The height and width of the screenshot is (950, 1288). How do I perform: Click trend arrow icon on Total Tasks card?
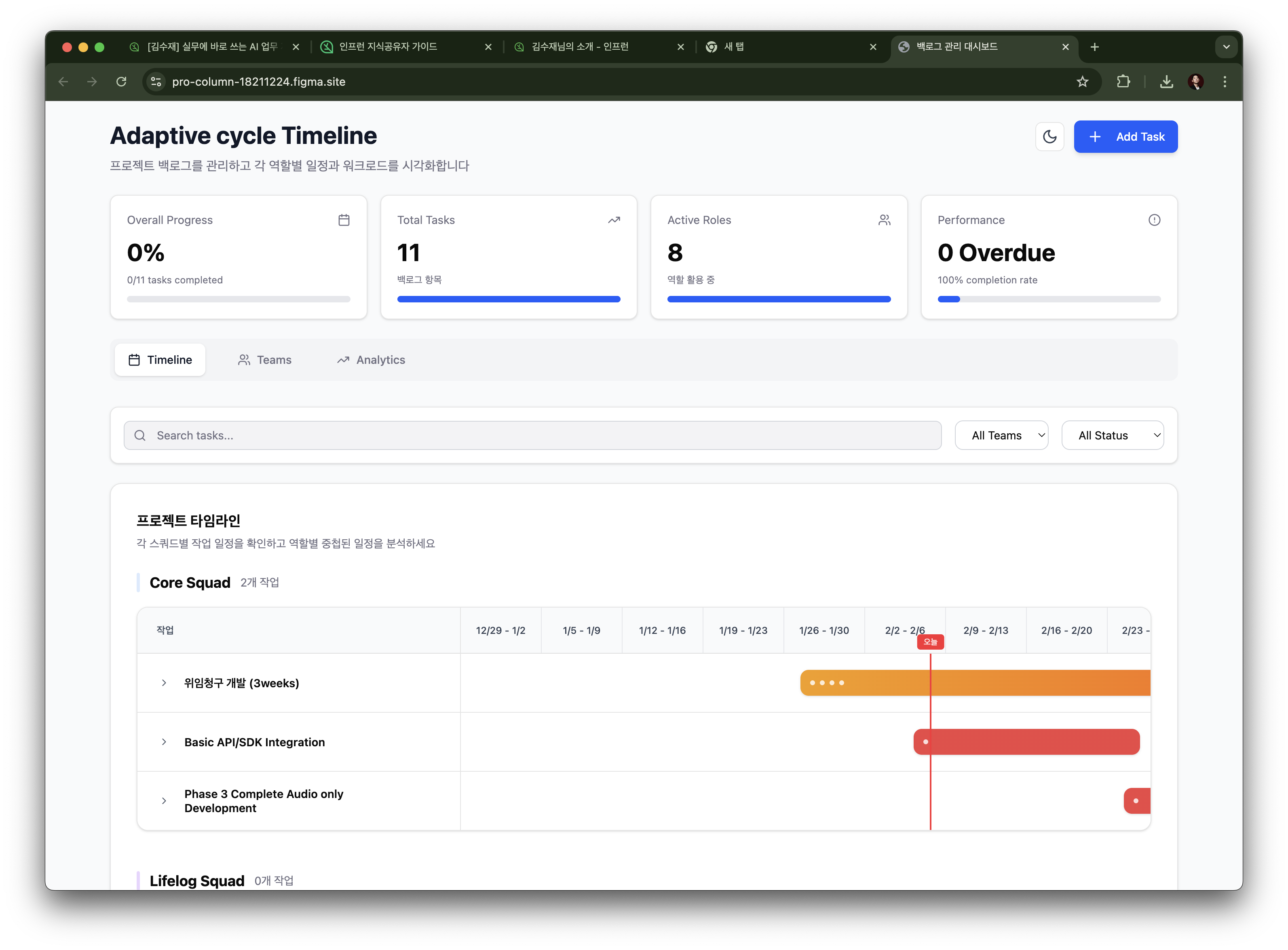pos(614,220)
